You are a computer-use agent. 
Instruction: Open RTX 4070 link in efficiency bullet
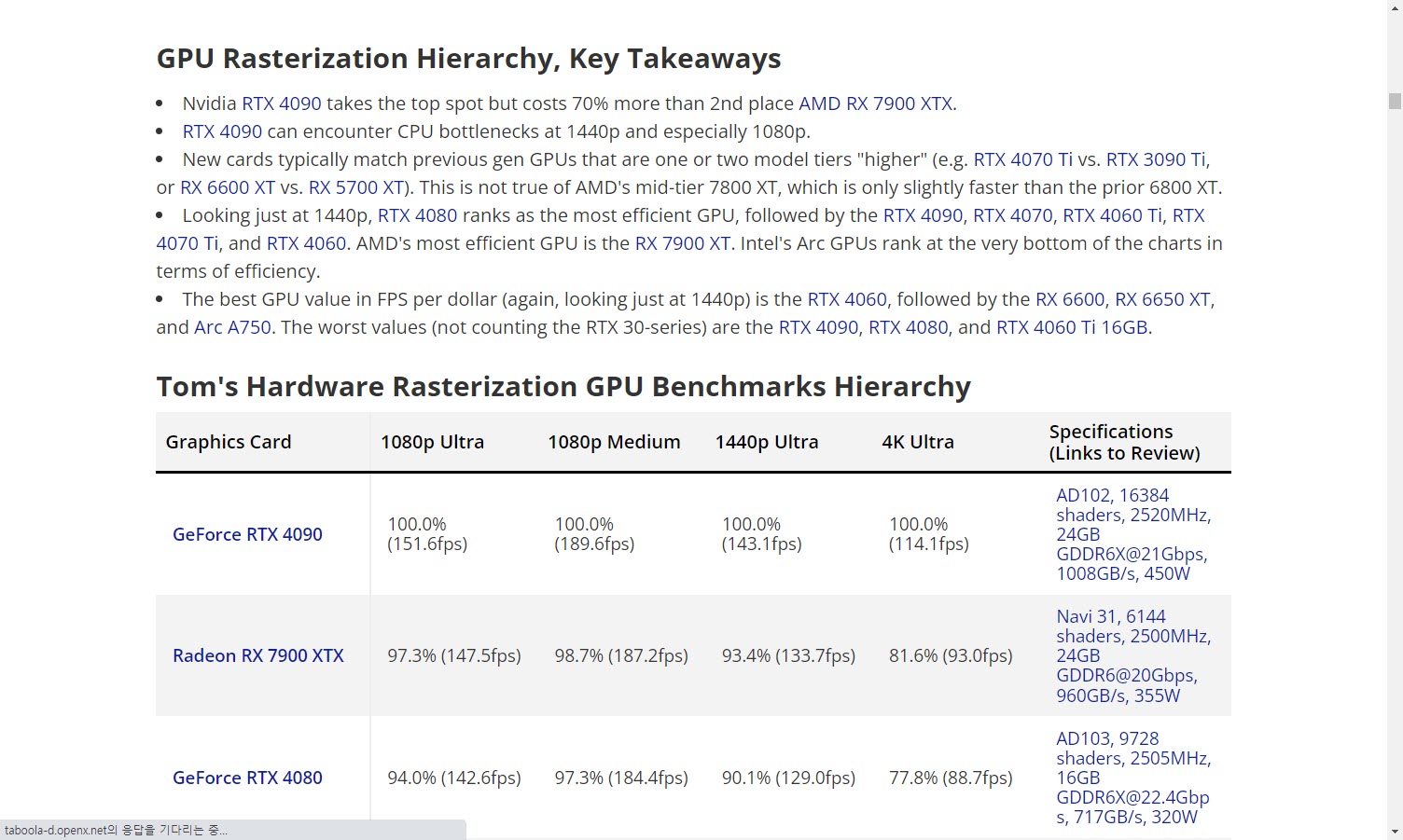1013,215
